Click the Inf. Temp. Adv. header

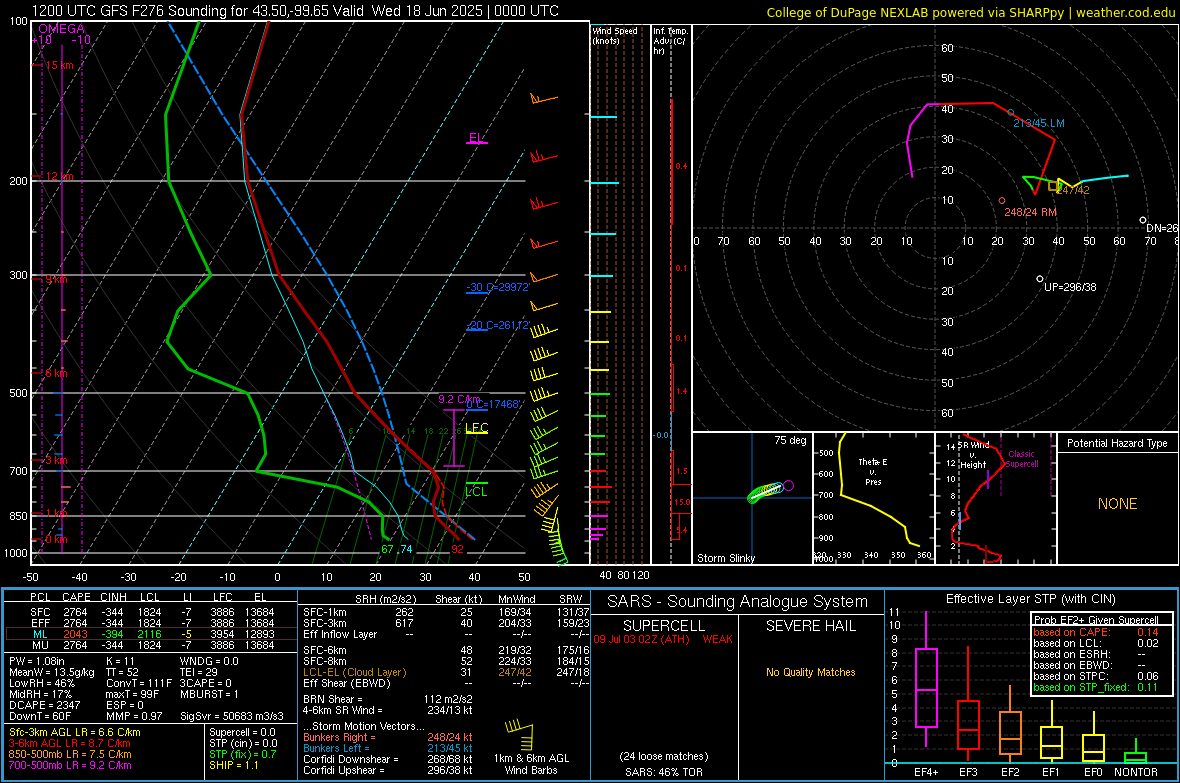coord(670,41)
